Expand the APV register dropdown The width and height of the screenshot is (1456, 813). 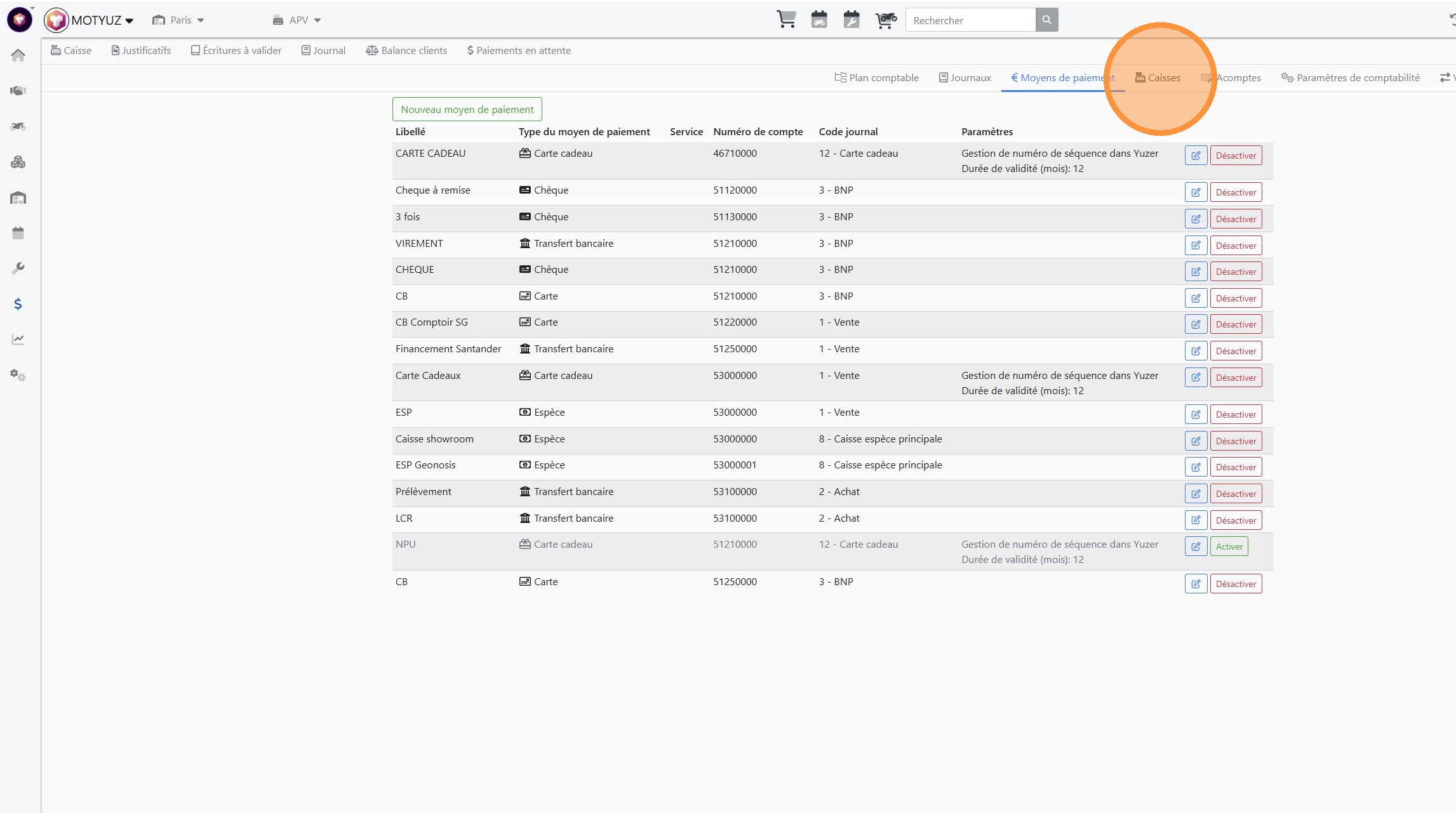pos(297,20)
